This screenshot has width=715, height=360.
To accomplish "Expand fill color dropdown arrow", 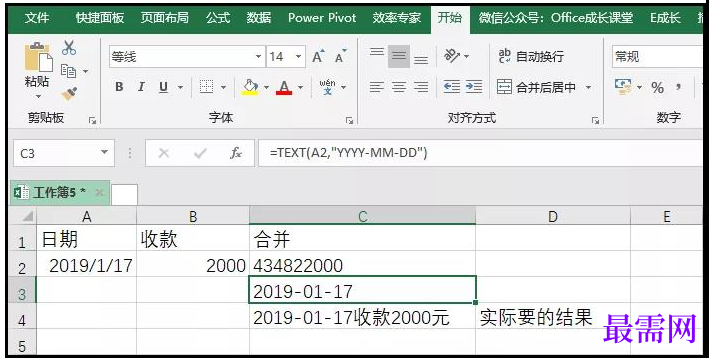I will pyautogui.click(x=266, y=87).
